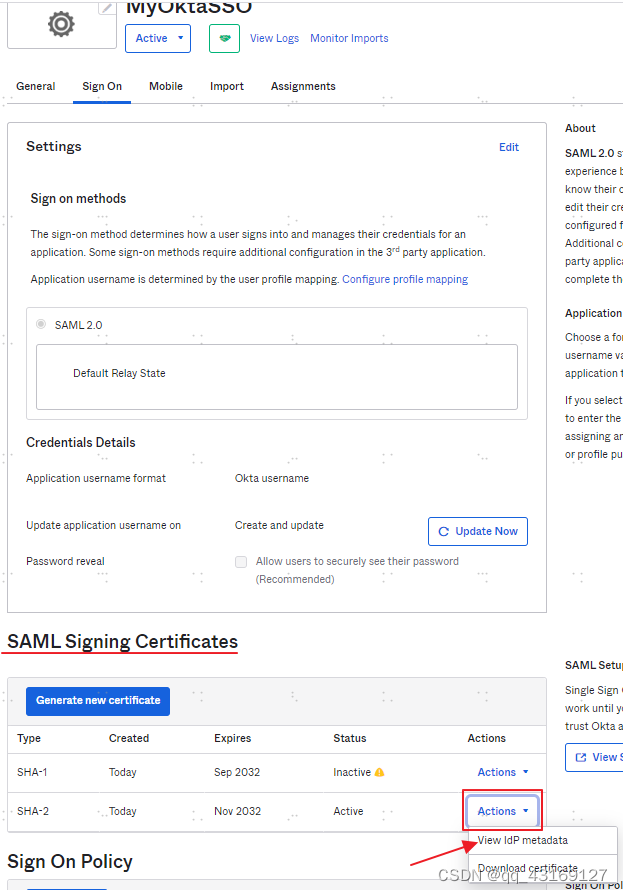Open the Configure profile mapping link
The width and height of the screenshot is (623, 893).
tap(404, 279)
